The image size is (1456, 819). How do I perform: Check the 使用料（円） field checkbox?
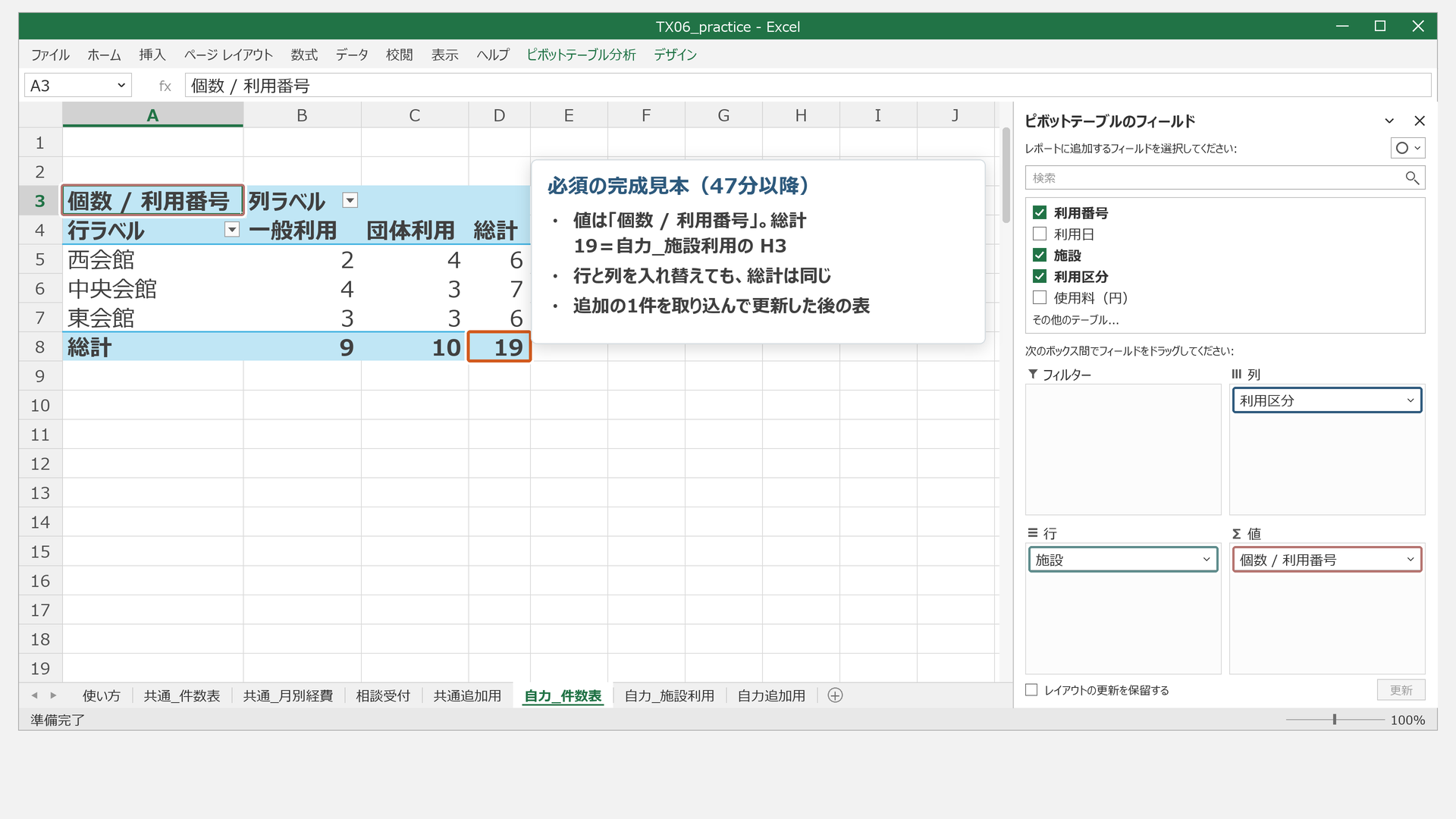(1040, 298)
